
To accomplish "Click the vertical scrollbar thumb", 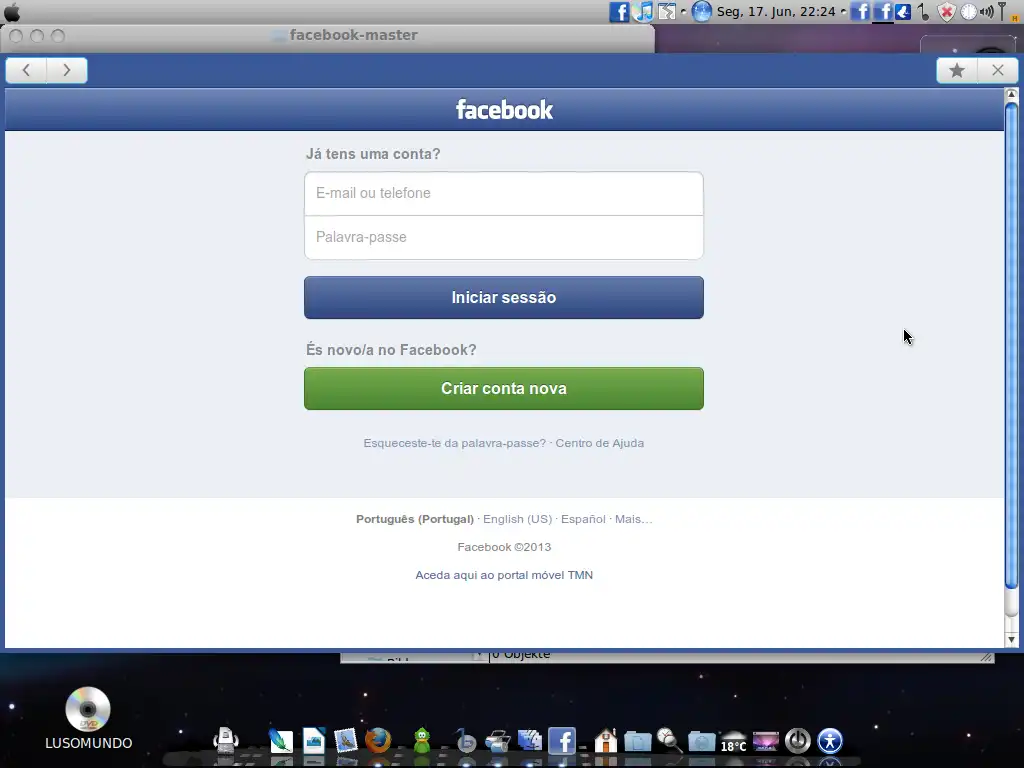I will point(1011,346).
